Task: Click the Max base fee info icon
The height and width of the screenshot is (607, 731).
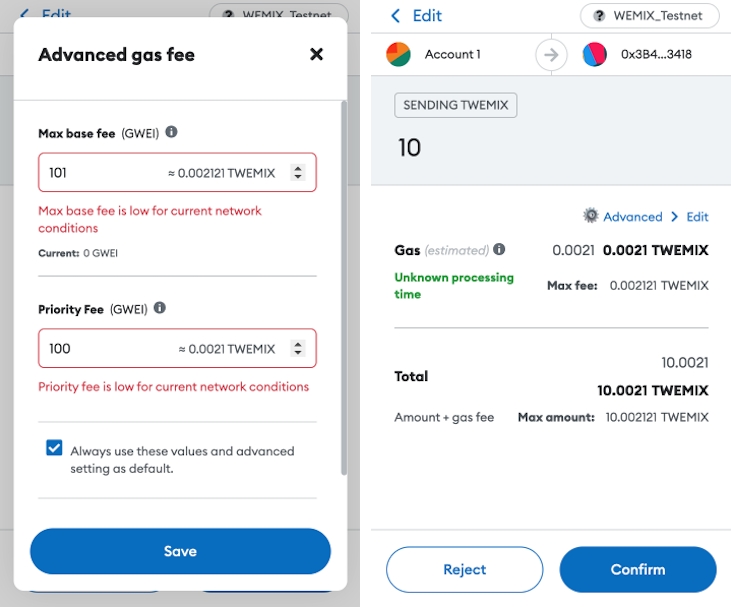Action: click(x=172, y=132)
